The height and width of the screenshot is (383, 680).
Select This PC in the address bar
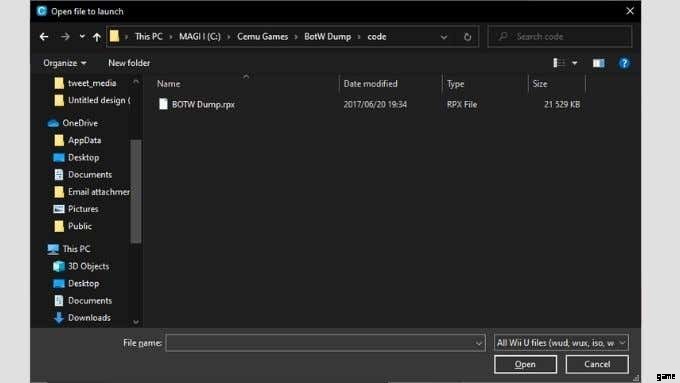pos(149,36)
